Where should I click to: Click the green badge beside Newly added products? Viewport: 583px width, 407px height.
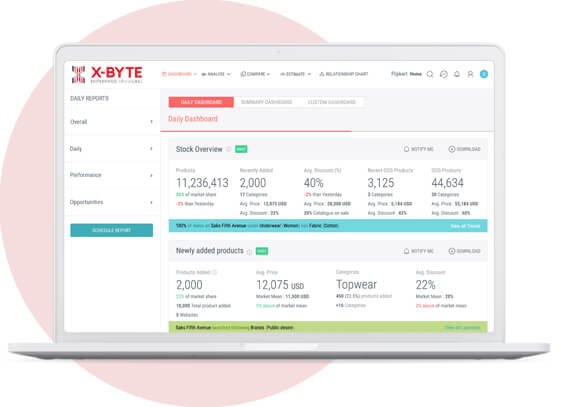click(x=262, y=251)
